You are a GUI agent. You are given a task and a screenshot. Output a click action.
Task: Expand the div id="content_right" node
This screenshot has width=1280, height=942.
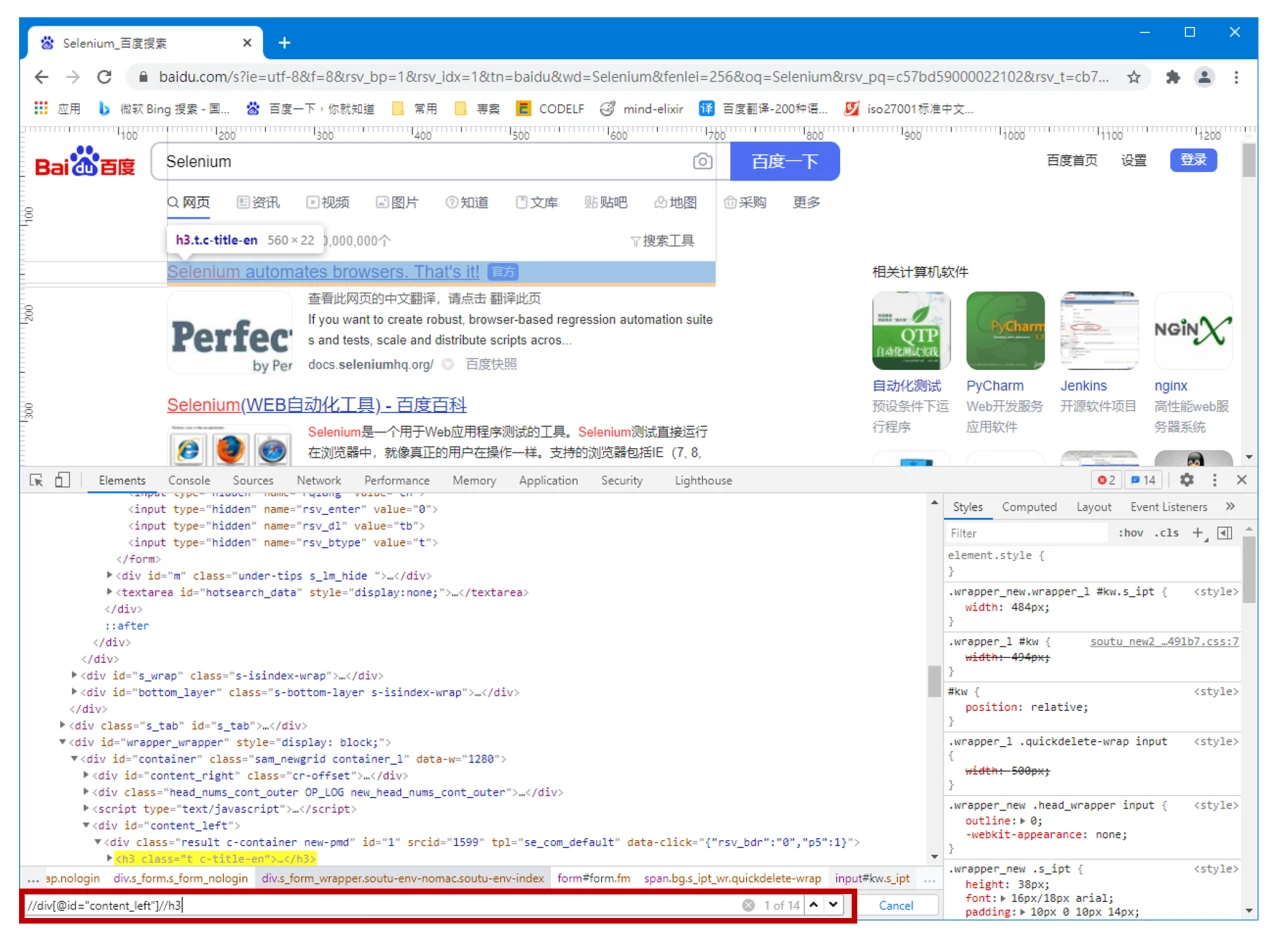click(x=87, y=775)
